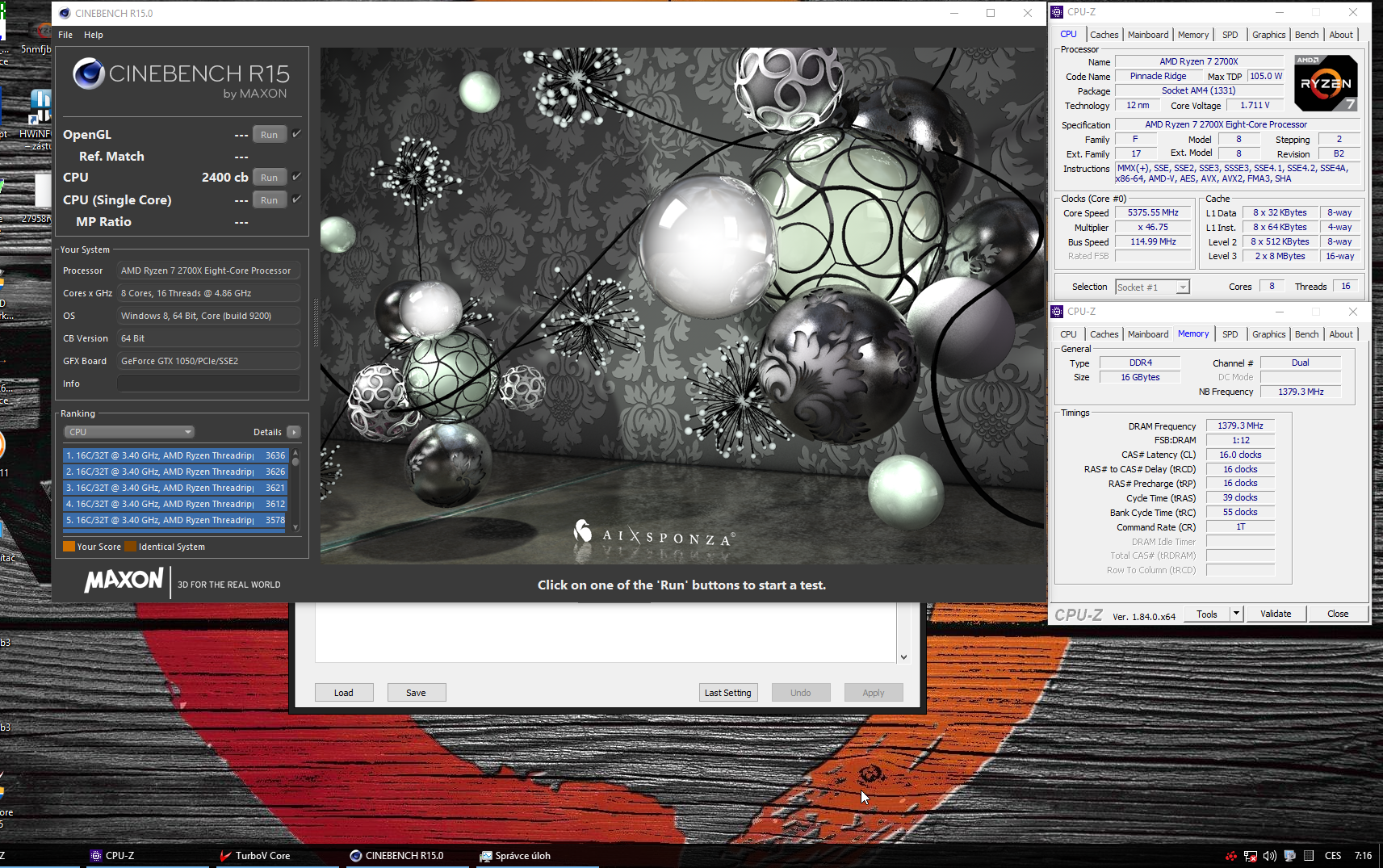
Task: Click the CES language indicator in taskbar
Action: (1333, 856)
